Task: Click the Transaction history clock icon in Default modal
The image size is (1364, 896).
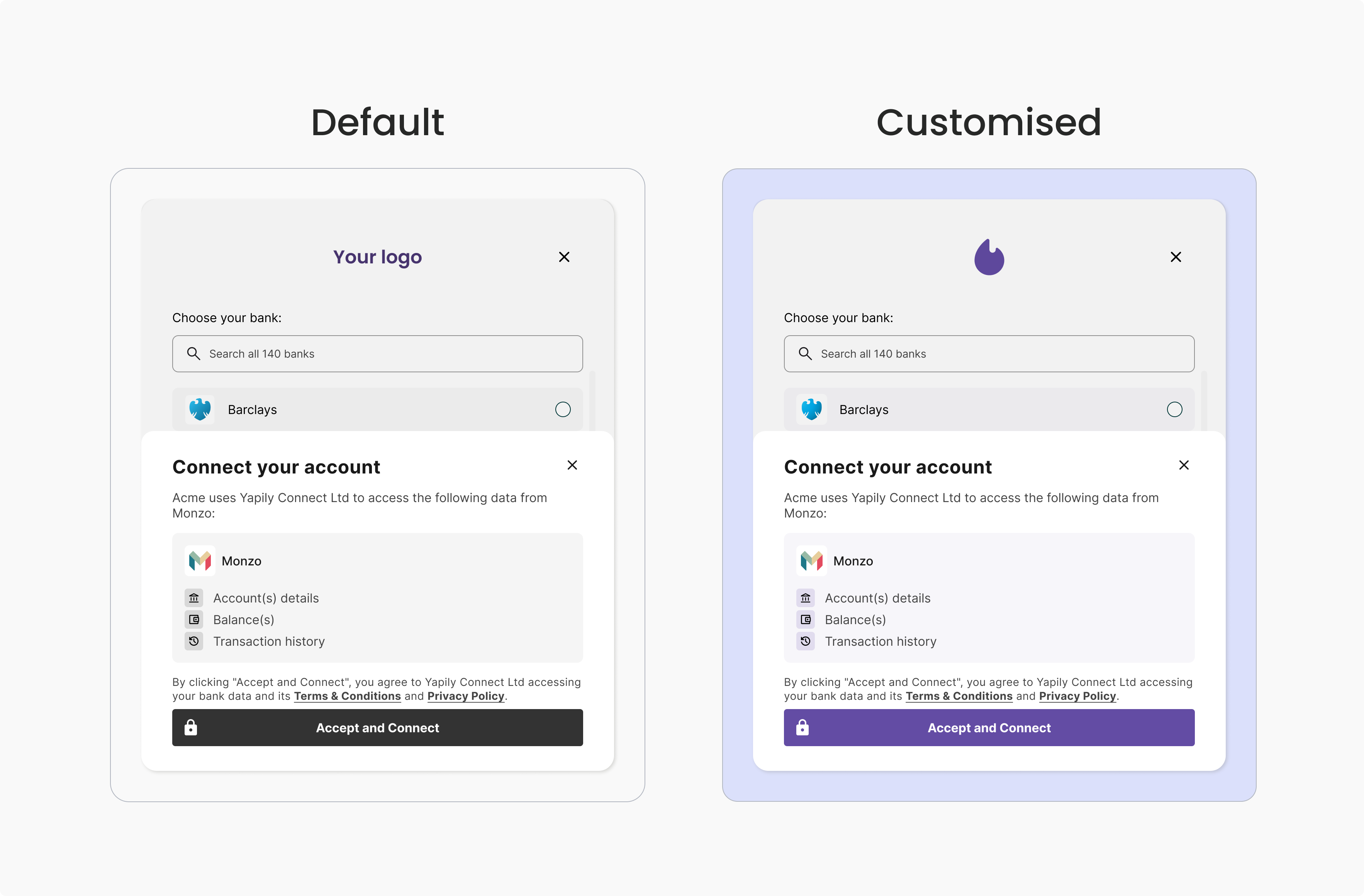Action: (194, 641)
